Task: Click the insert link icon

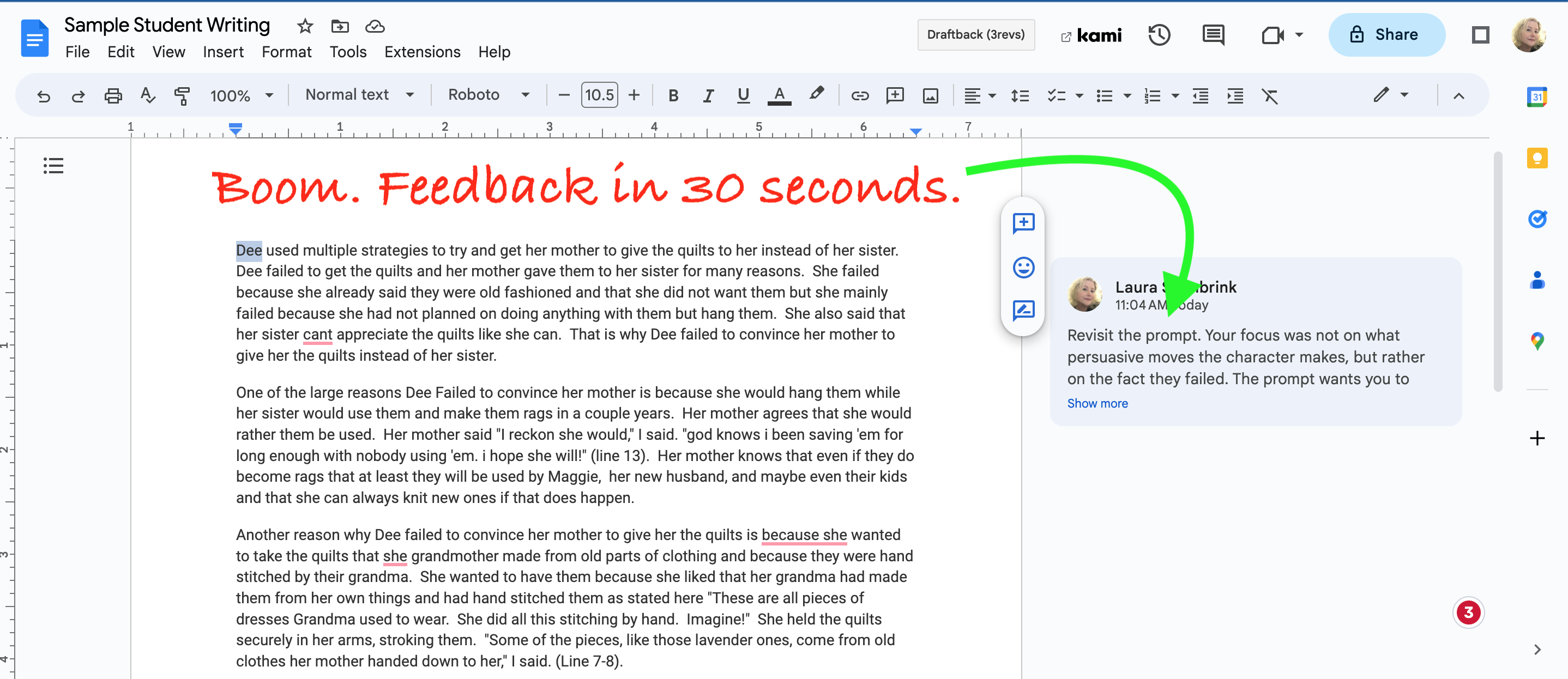Action: [859, 95]
